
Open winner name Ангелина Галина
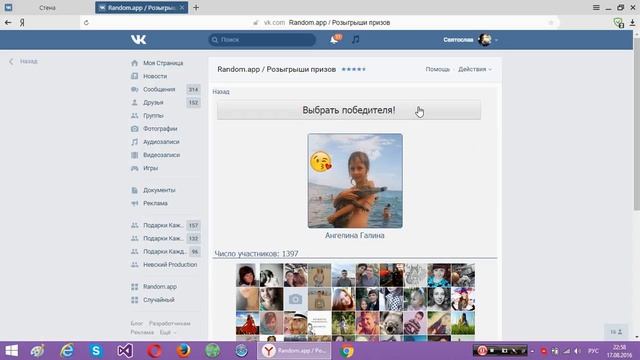tap(355, 236)
